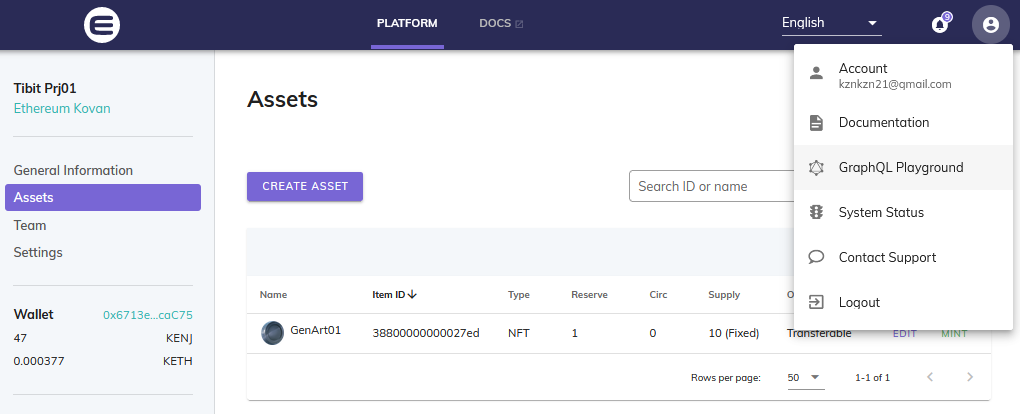1020x414 pixels.
Task: Click the user profile avatar icon
Action: (990, 25)
